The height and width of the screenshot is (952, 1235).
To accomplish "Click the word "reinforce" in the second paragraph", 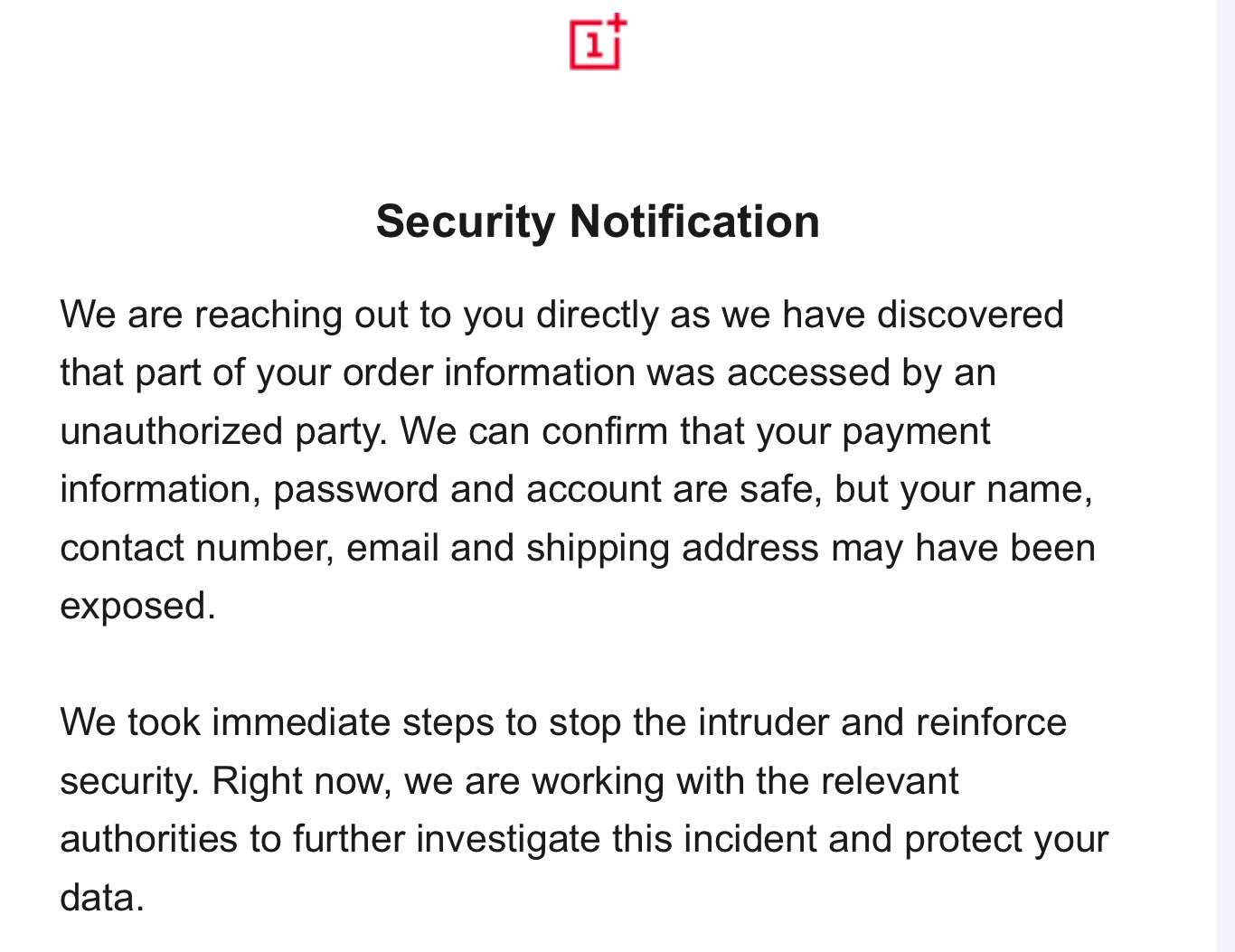I will [x=991, y=722].
